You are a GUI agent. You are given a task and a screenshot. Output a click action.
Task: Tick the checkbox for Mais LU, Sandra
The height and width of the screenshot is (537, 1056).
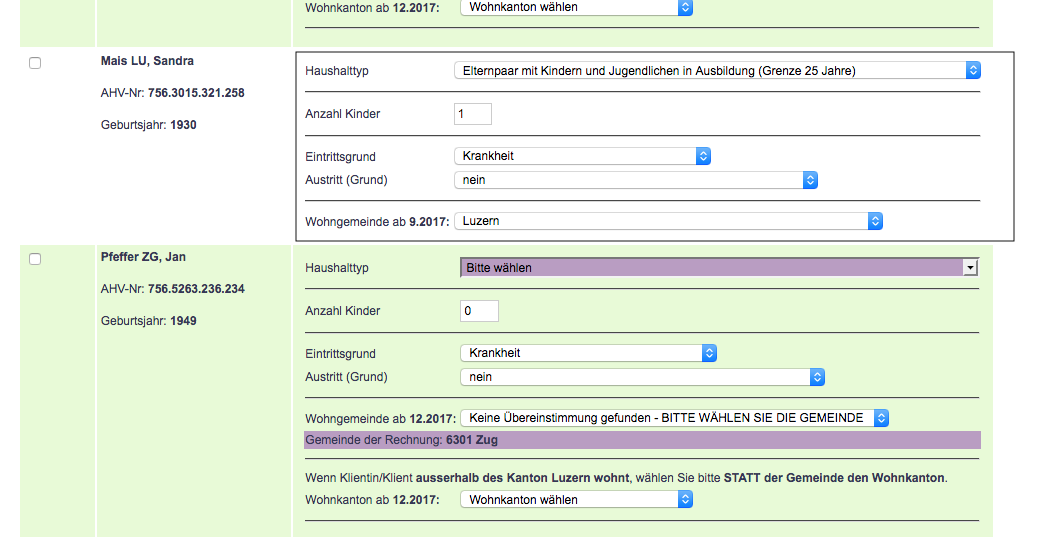(x=35, y=63)
